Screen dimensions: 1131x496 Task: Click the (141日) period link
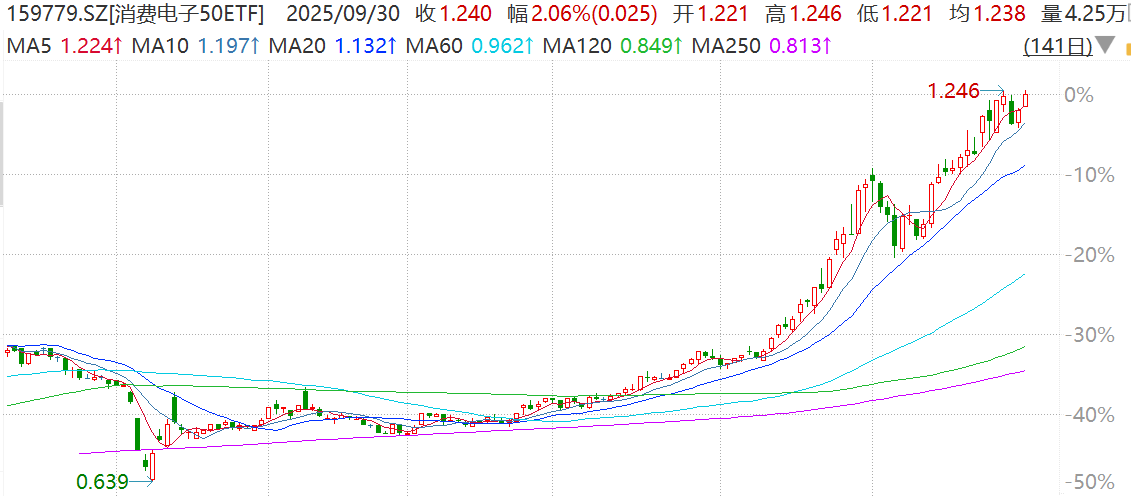(x=1056, y=46)
